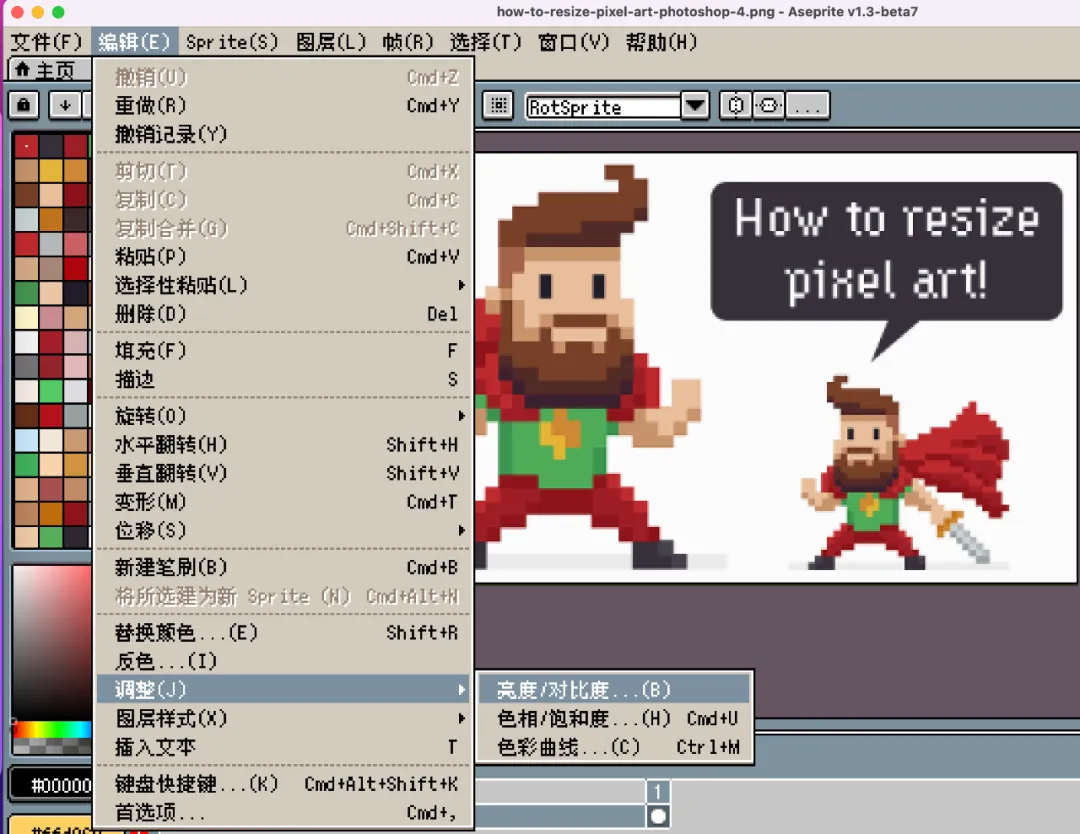Expand the 位移(S) submenu
Image resolution: width=1080 pixels, height=834 pixels.
pos(283,530)
